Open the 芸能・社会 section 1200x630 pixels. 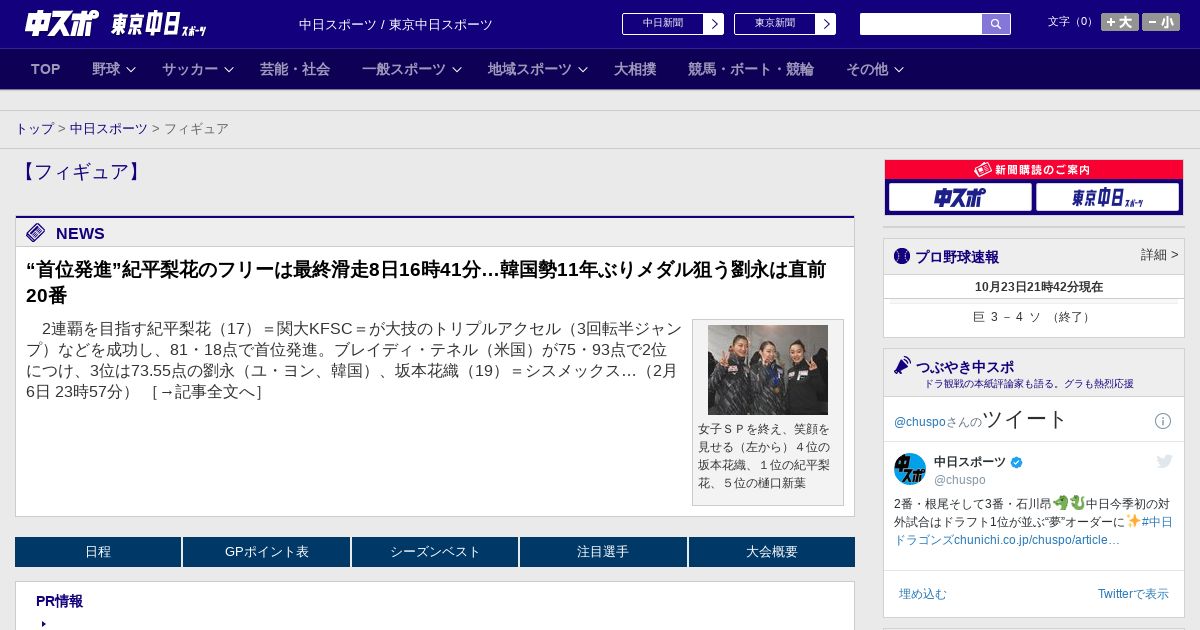click(295, 69)
